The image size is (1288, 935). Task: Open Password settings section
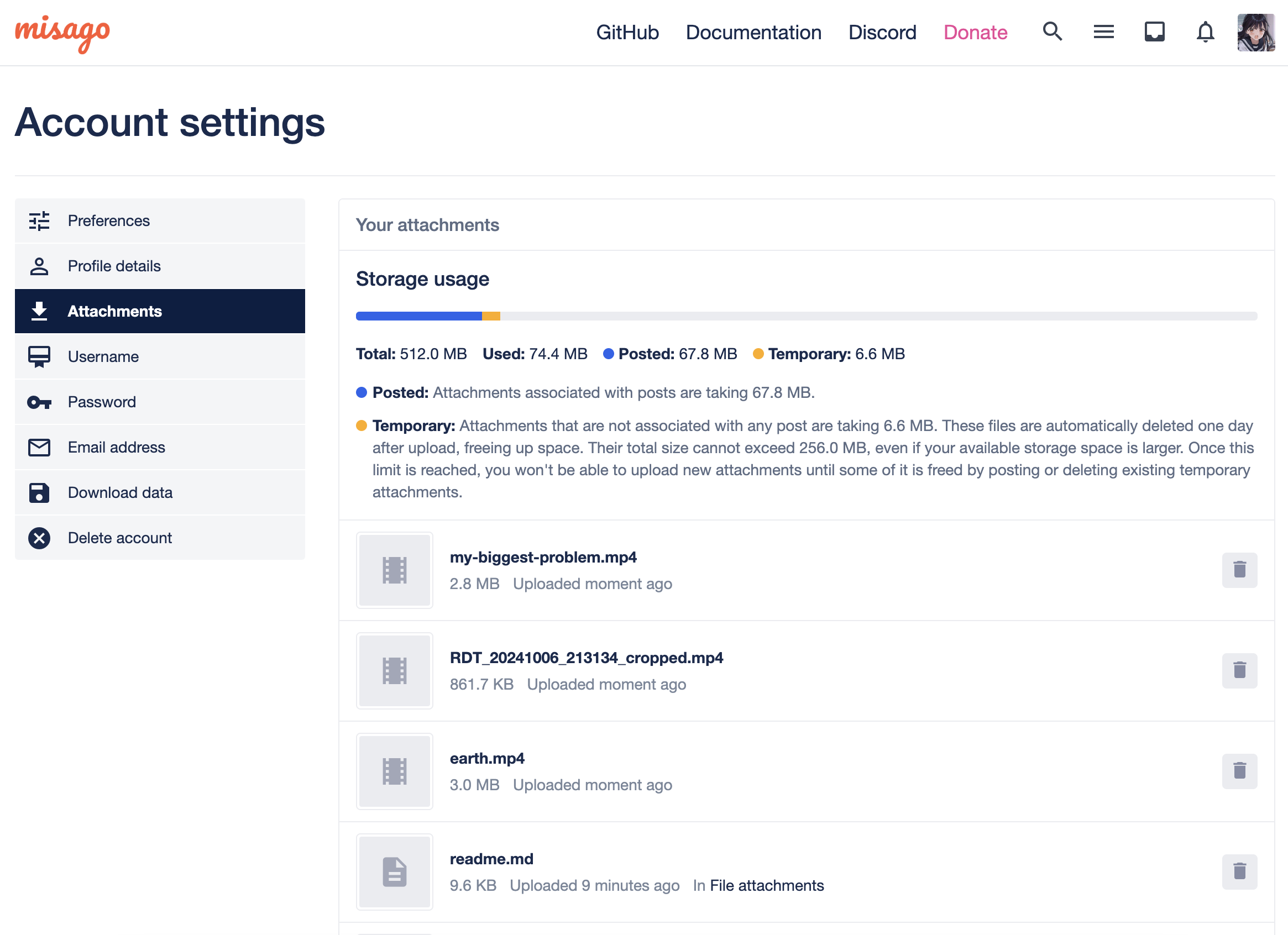click(x=102, y=402)
